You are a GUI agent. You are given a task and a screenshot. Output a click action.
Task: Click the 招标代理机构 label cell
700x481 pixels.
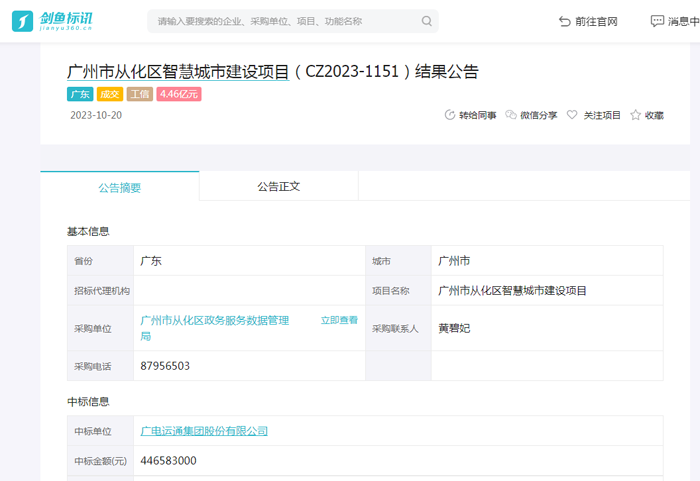100,291
